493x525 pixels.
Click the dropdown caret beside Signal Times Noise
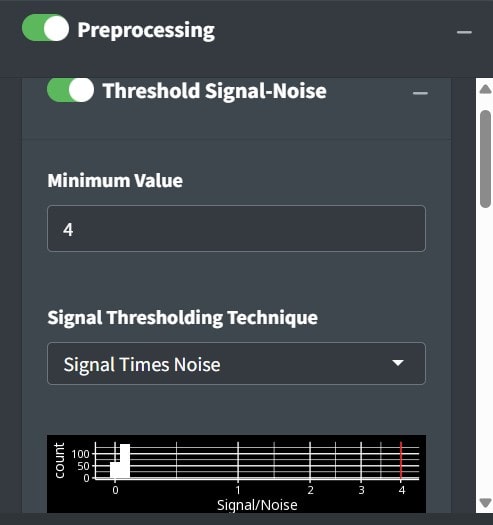point(398,363)
